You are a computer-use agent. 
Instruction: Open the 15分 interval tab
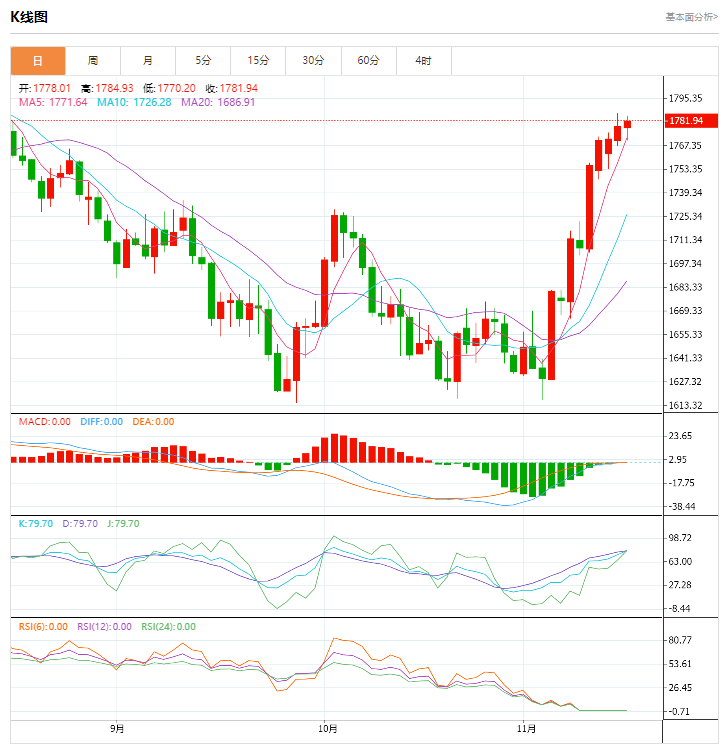point(258,61)
